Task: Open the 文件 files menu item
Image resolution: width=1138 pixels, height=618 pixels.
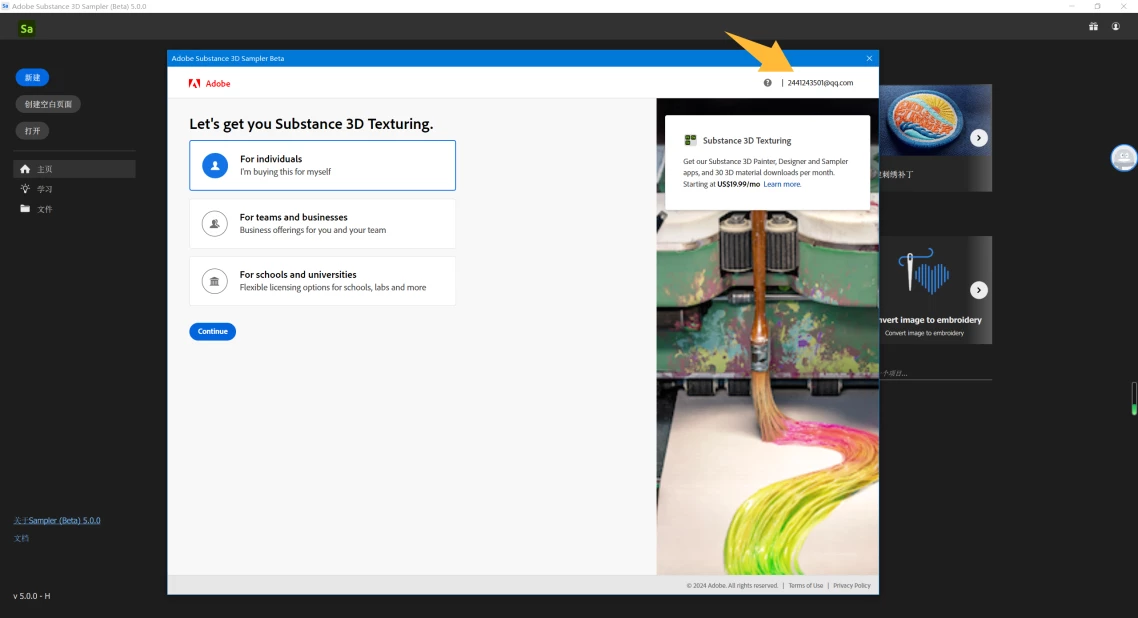Action: (x=74, y=209)
